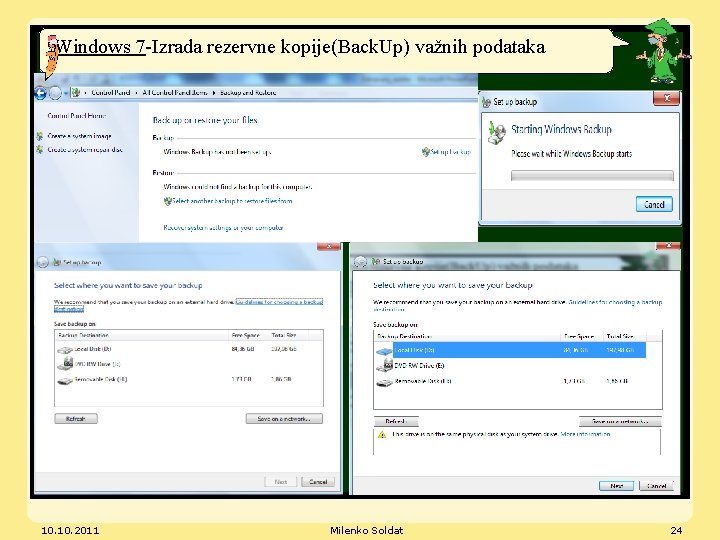Click Save on a network in right window
The height and width of the screenshot is (540, 720).
620,422
